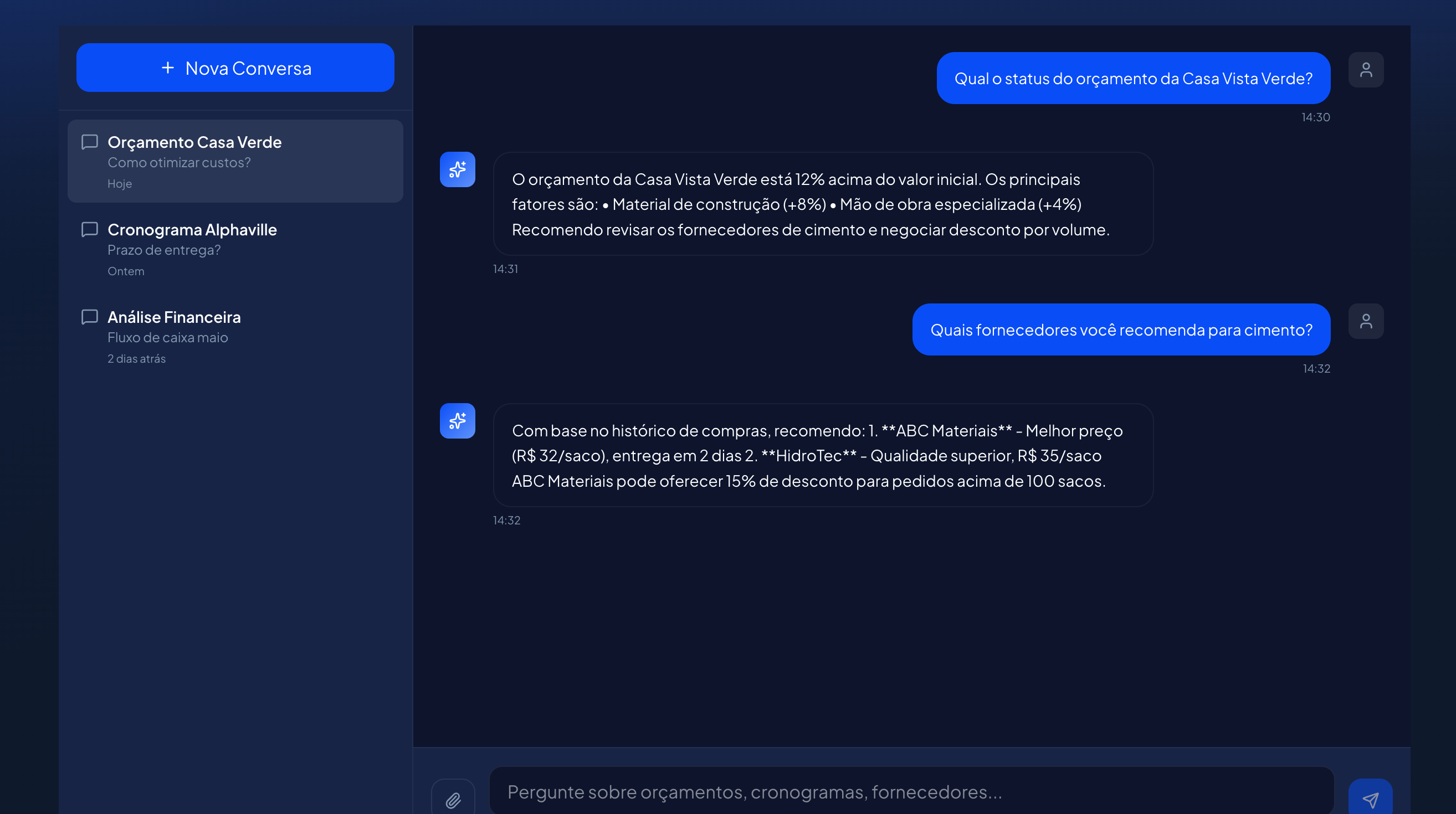1456x814 pixels.
Task: Click AI sparkle avatar for the 14:31 reply
Action: [x=458, y=169]
